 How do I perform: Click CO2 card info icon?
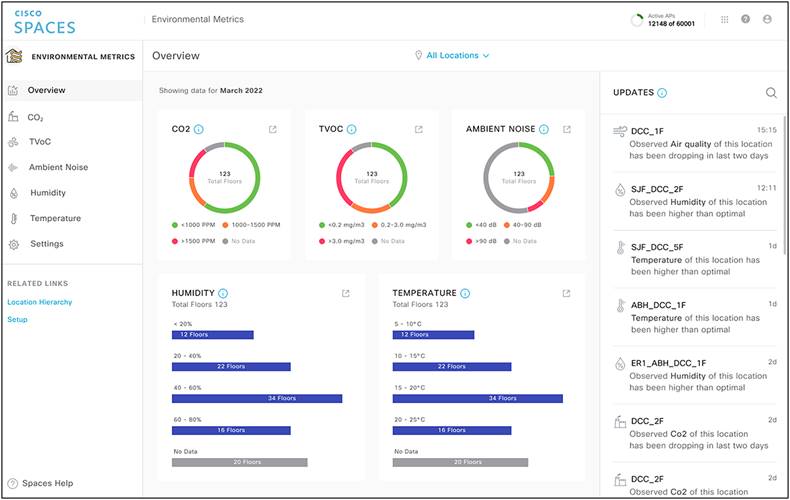(x=199, y=130)
